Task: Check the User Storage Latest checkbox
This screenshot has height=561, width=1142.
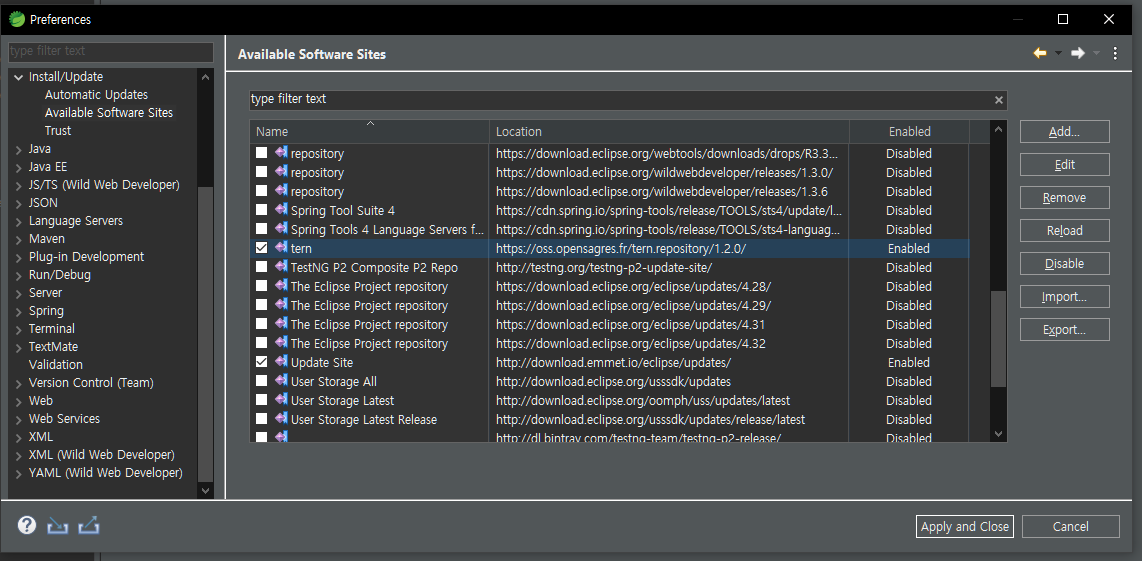Action: 261,399
